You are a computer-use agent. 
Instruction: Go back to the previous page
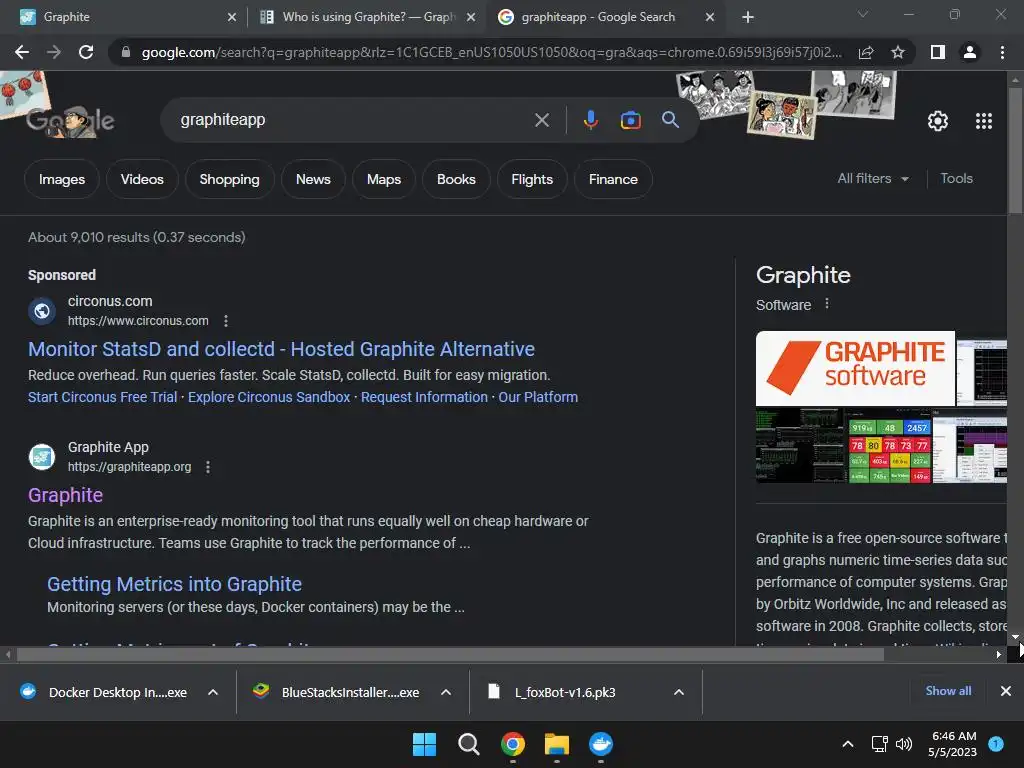(x=22, y=52)
